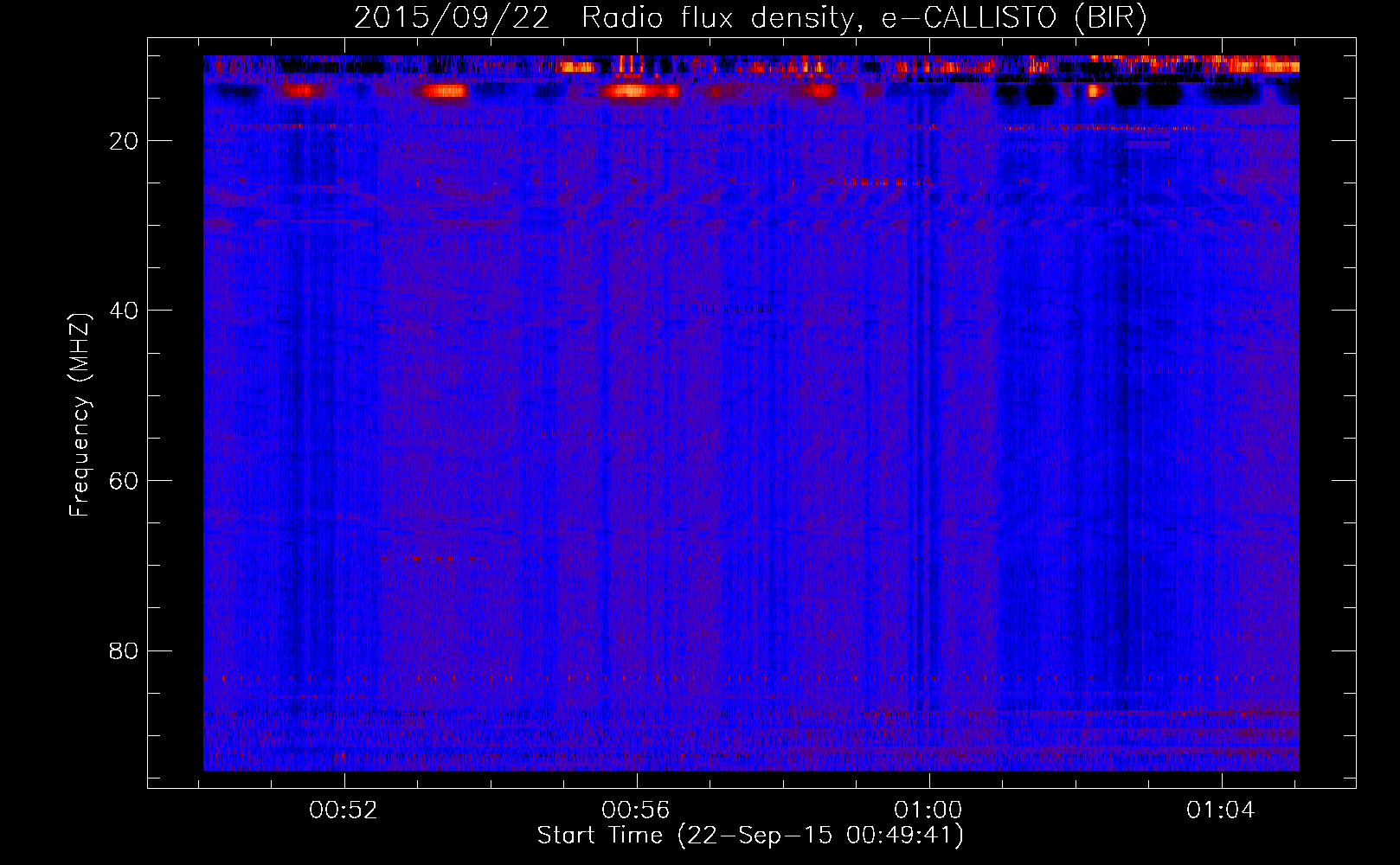
Task: Click the 00:56 time tick label
Action: click(636, 811)
